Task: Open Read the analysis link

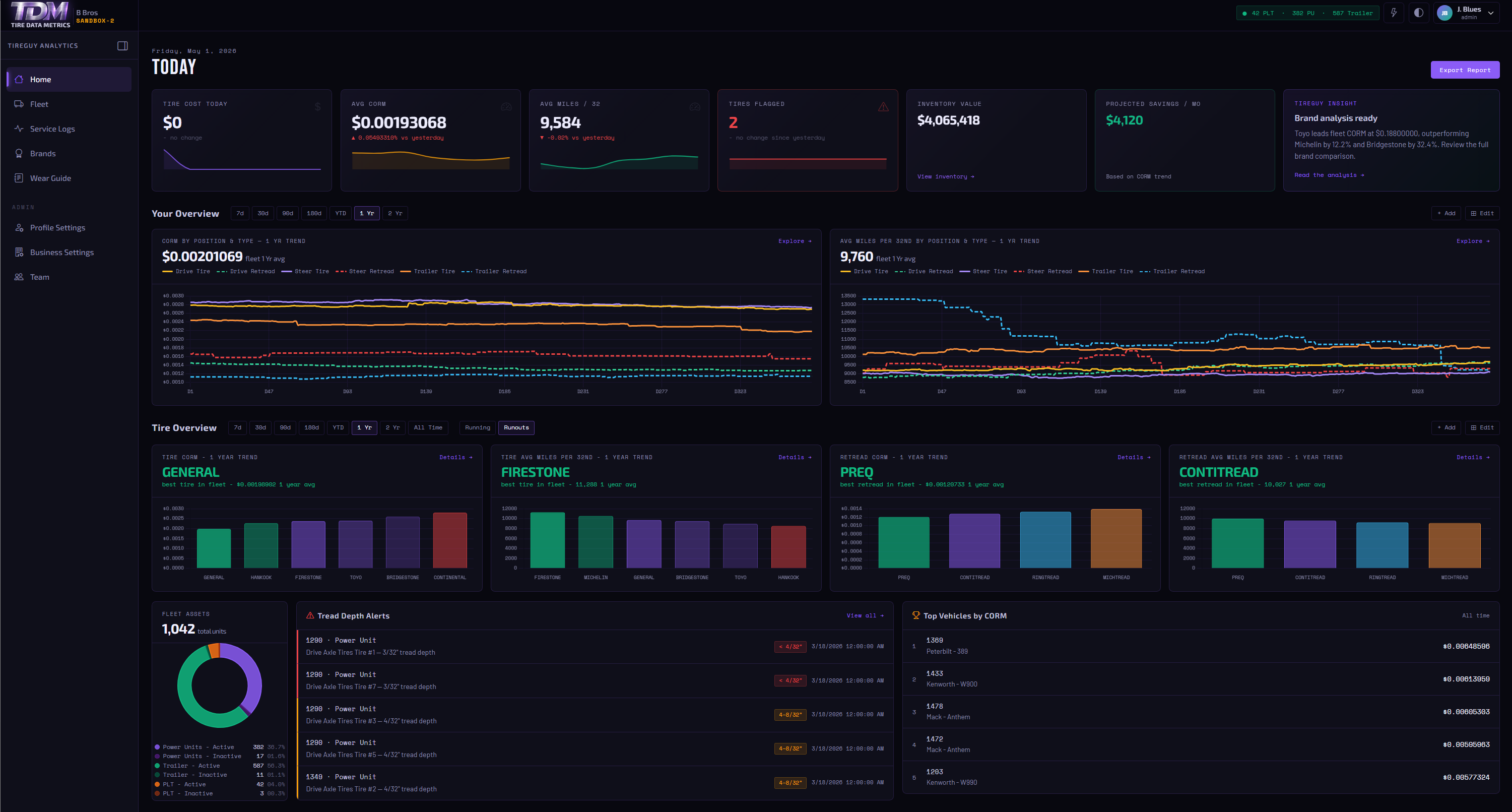Action: (1329, 175)
